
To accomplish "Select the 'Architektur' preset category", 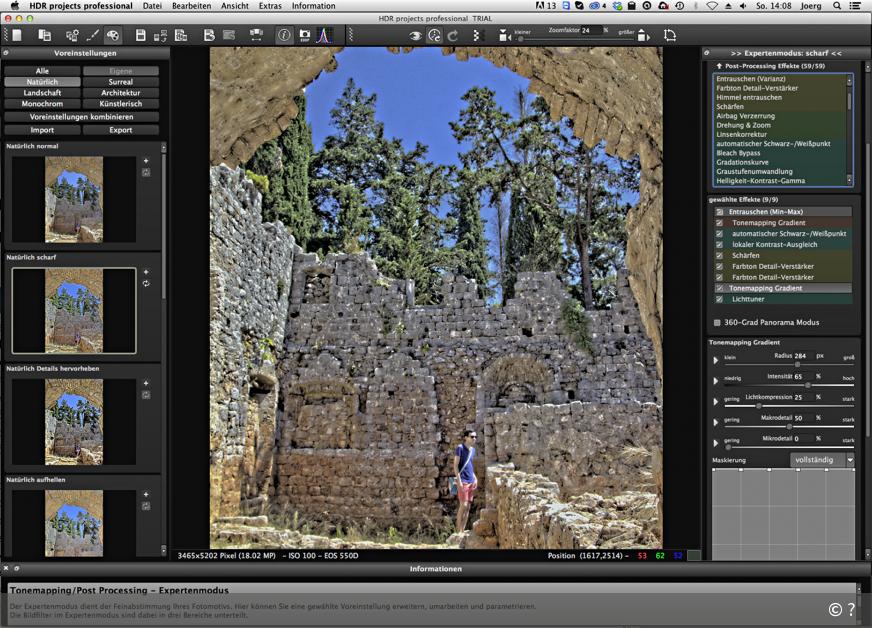I will pyautogui.click(x=121, y=93).
